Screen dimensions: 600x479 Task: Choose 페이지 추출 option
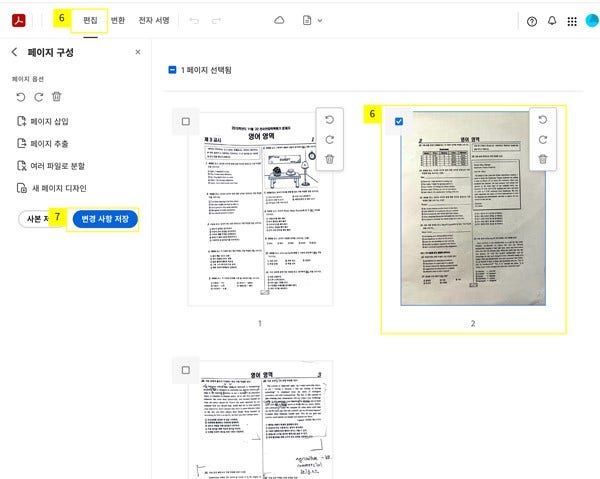[43, 143]
